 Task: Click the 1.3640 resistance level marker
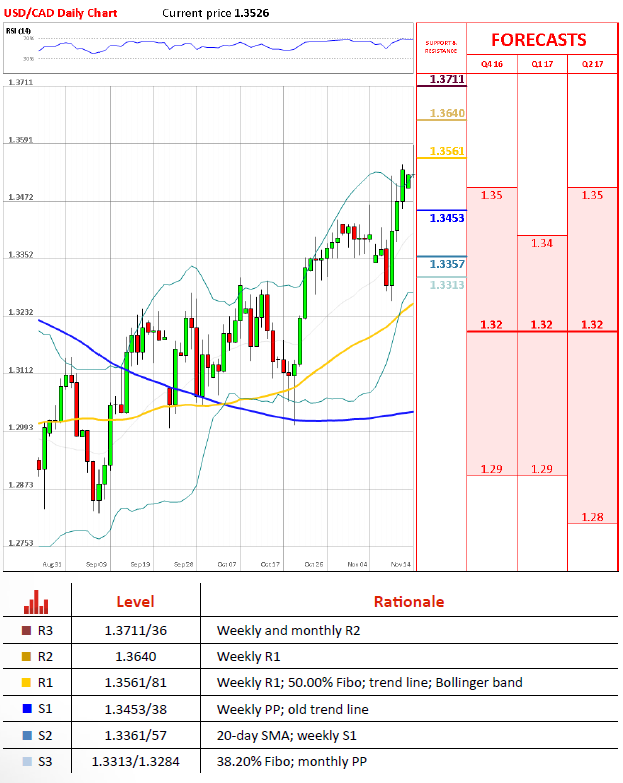pos(447,113)
